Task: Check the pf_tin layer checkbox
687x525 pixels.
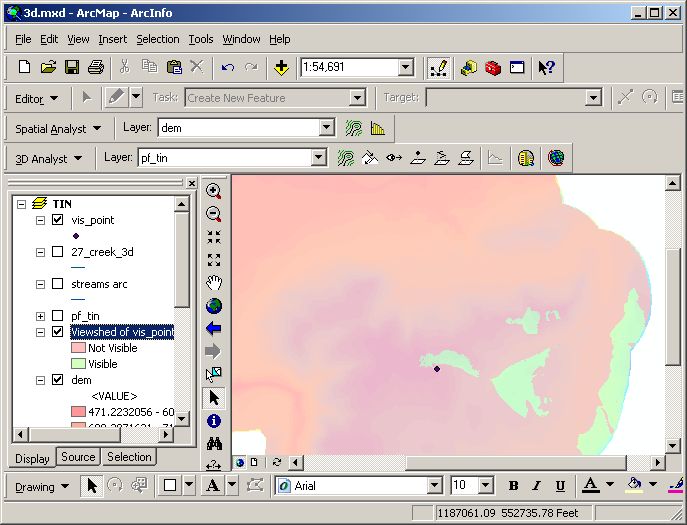Action: [x=57, y=316]
